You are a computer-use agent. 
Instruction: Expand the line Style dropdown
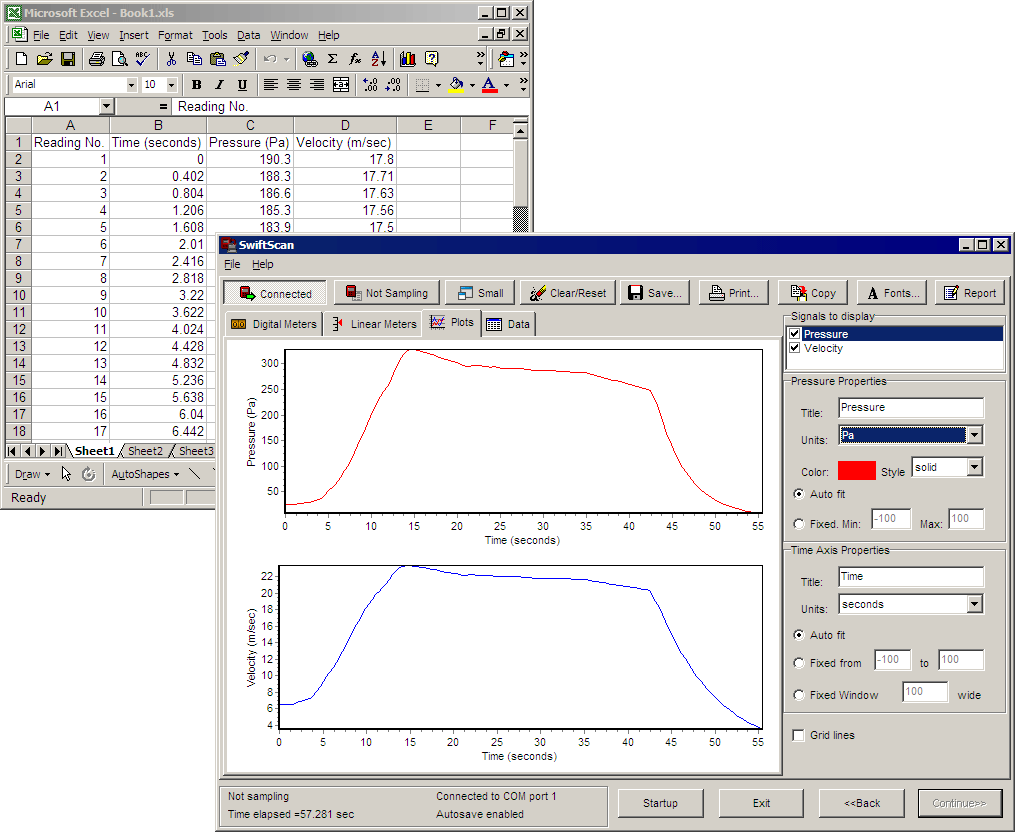tap(975, 468)
